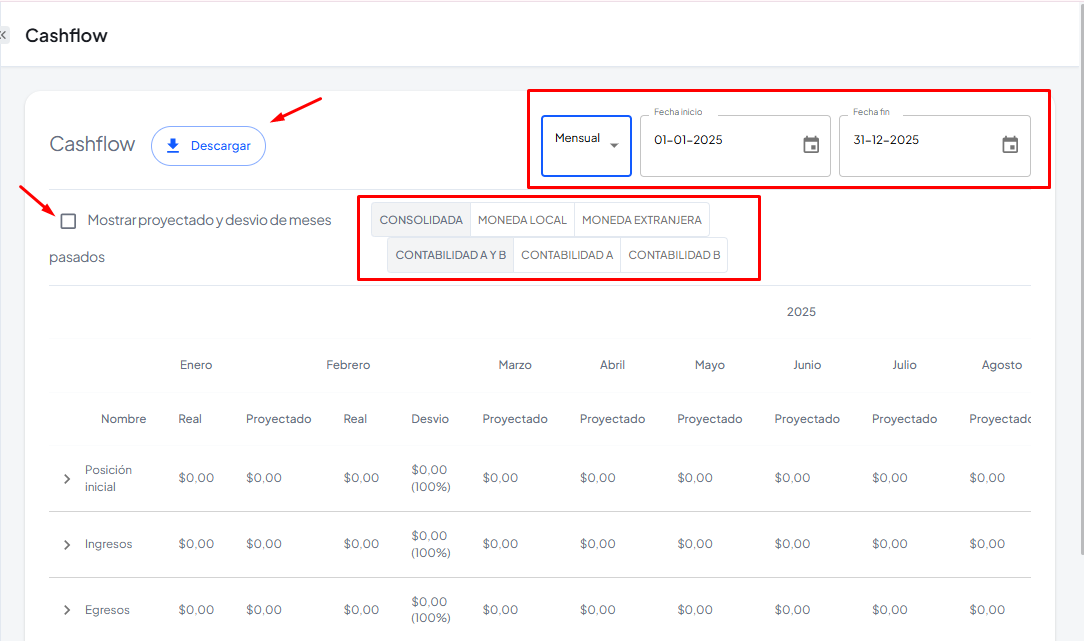The image size is (1084, 641).
Task: Select the CONTABILIDAD A Y B tab
Action: pyautogui.click(x=451, y=255)
